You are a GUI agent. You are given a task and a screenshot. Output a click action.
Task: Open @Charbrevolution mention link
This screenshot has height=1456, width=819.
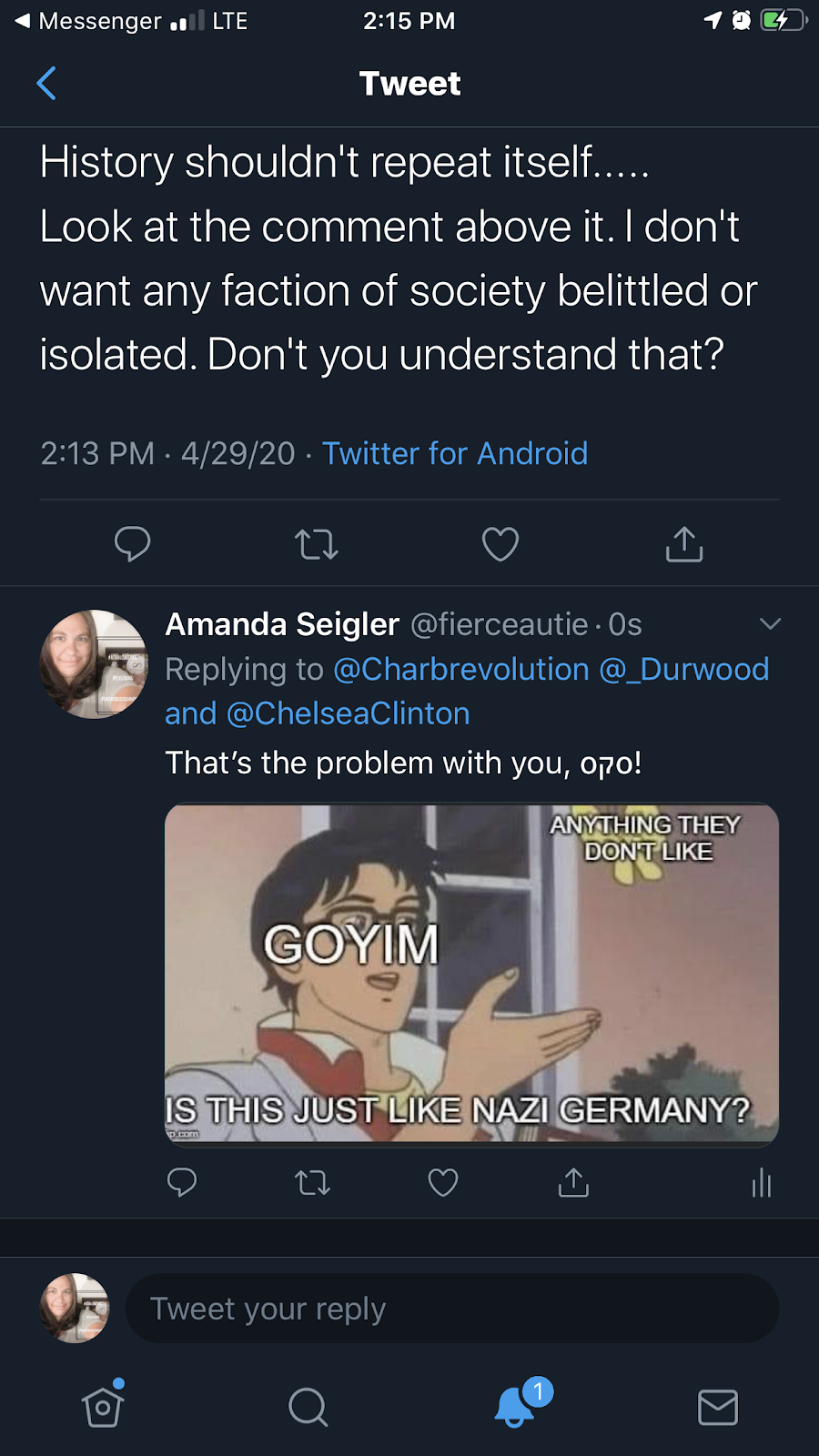click(x=461, y=670)
